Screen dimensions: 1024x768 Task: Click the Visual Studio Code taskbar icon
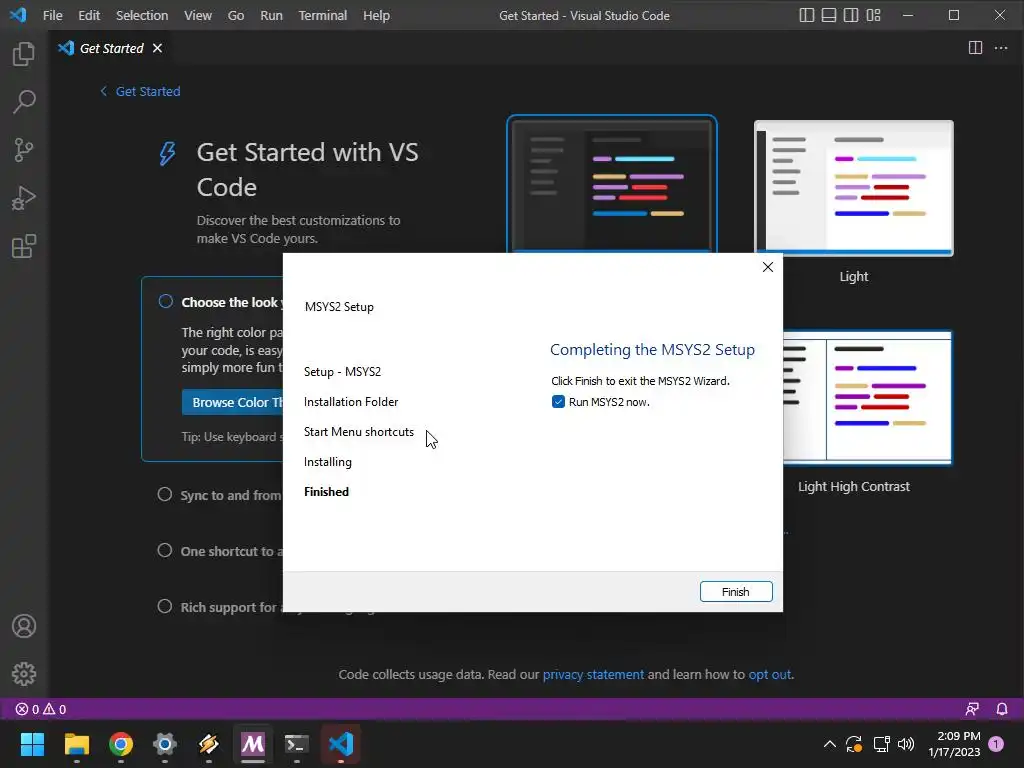click(341, 744)
